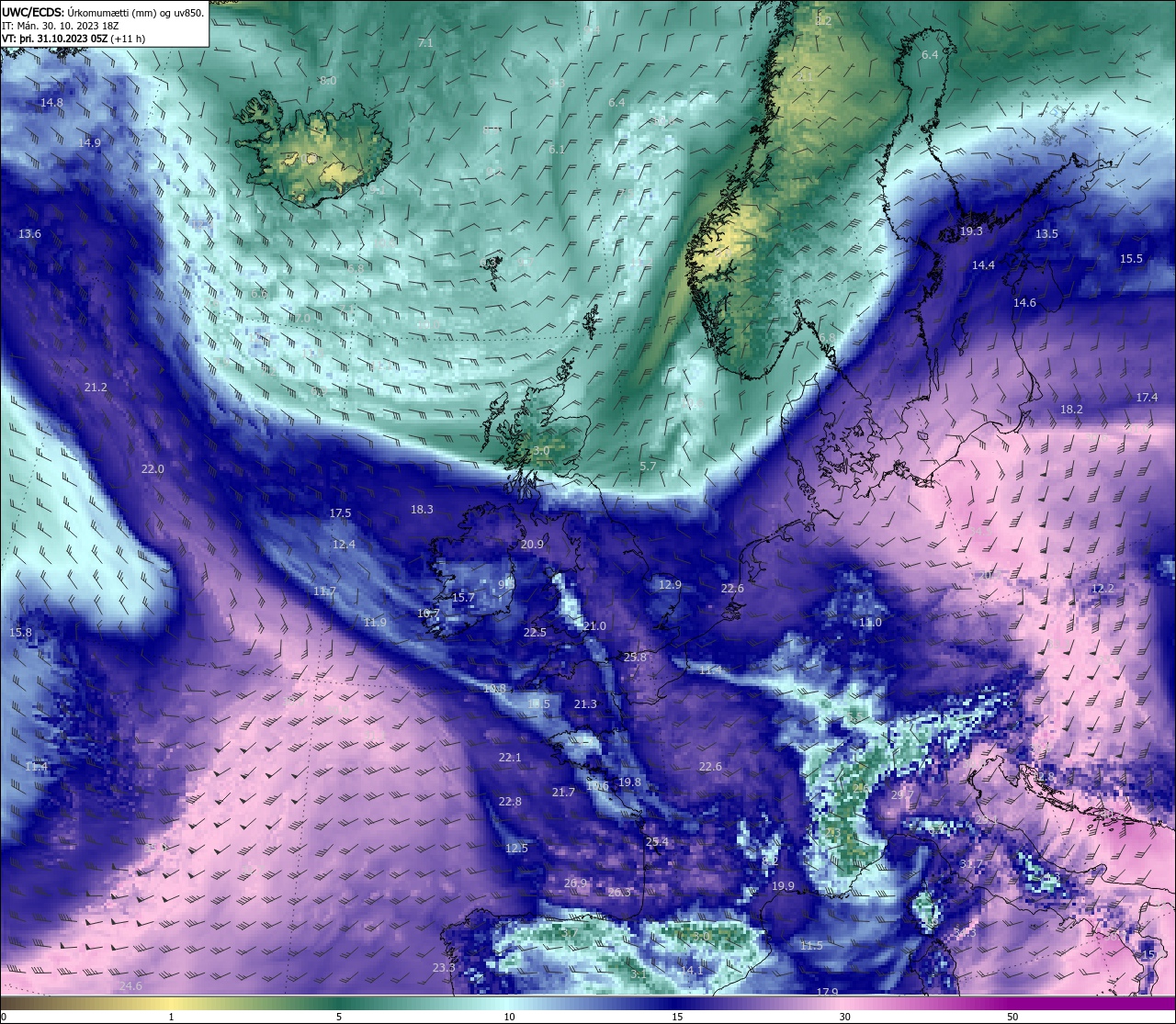This screenshot has width=1176, height=1024.
Task: Click the map value 26.3
Action: (x=620, y=893)
